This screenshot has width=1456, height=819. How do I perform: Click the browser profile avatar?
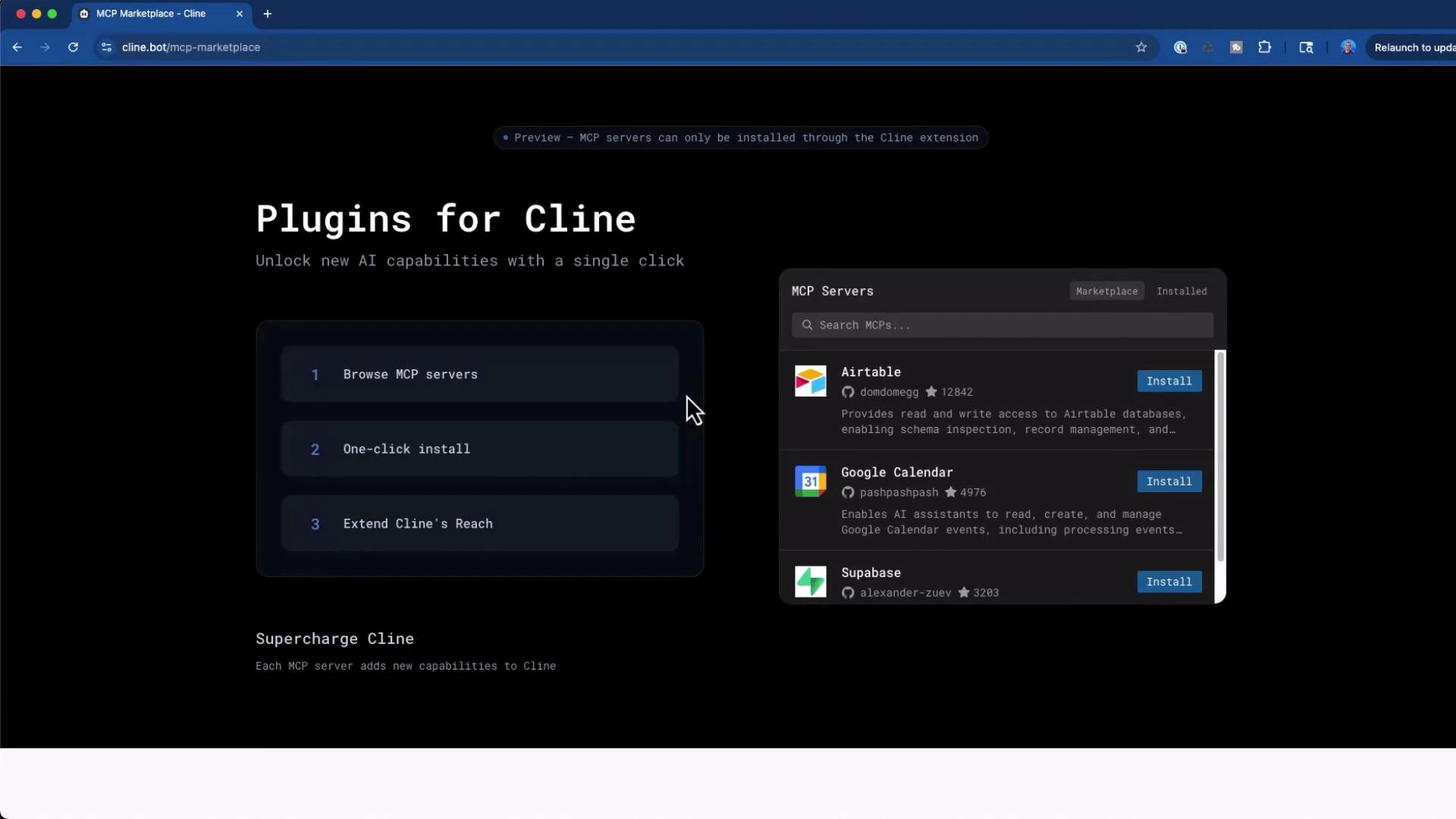click(x=1348, y=47)
